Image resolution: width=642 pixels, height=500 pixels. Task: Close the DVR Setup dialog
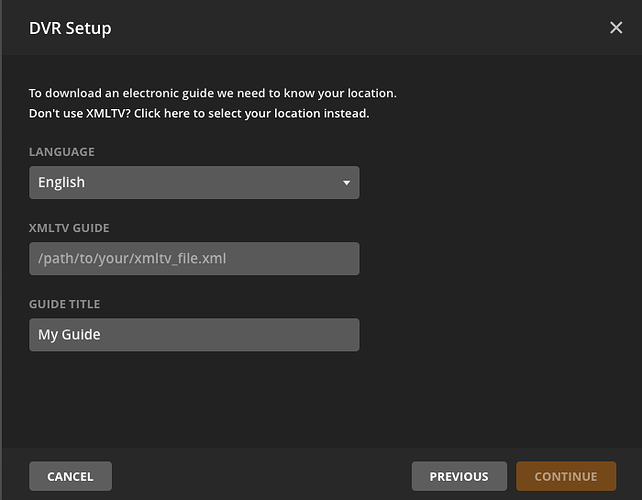tap(616, 28)
